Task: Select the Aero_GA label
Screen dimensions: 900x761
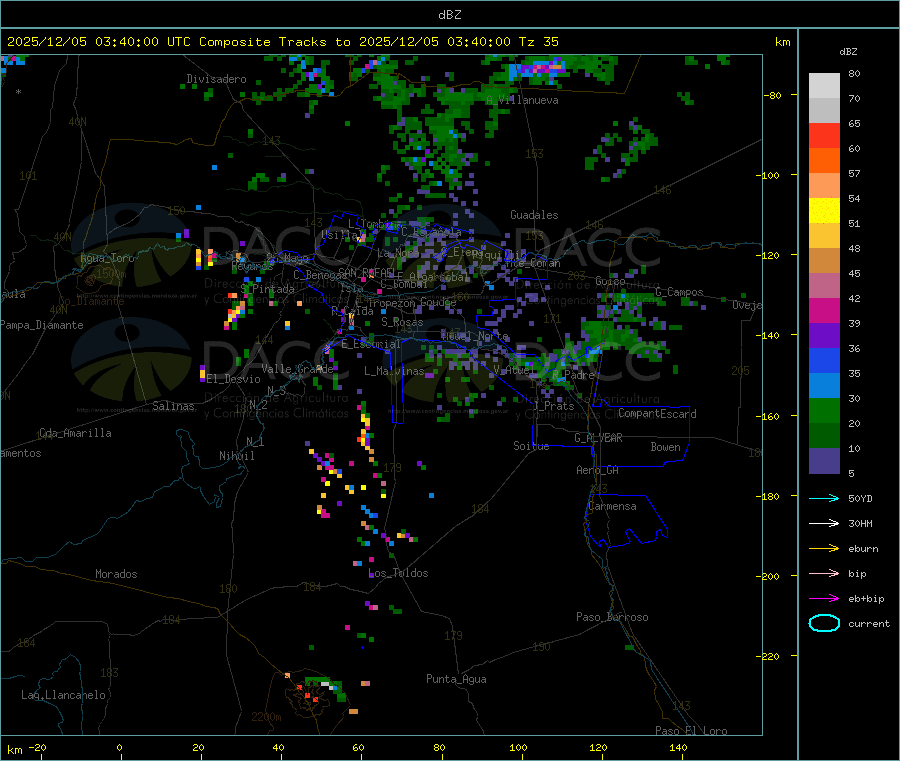Action: click(x=597, y=470)
